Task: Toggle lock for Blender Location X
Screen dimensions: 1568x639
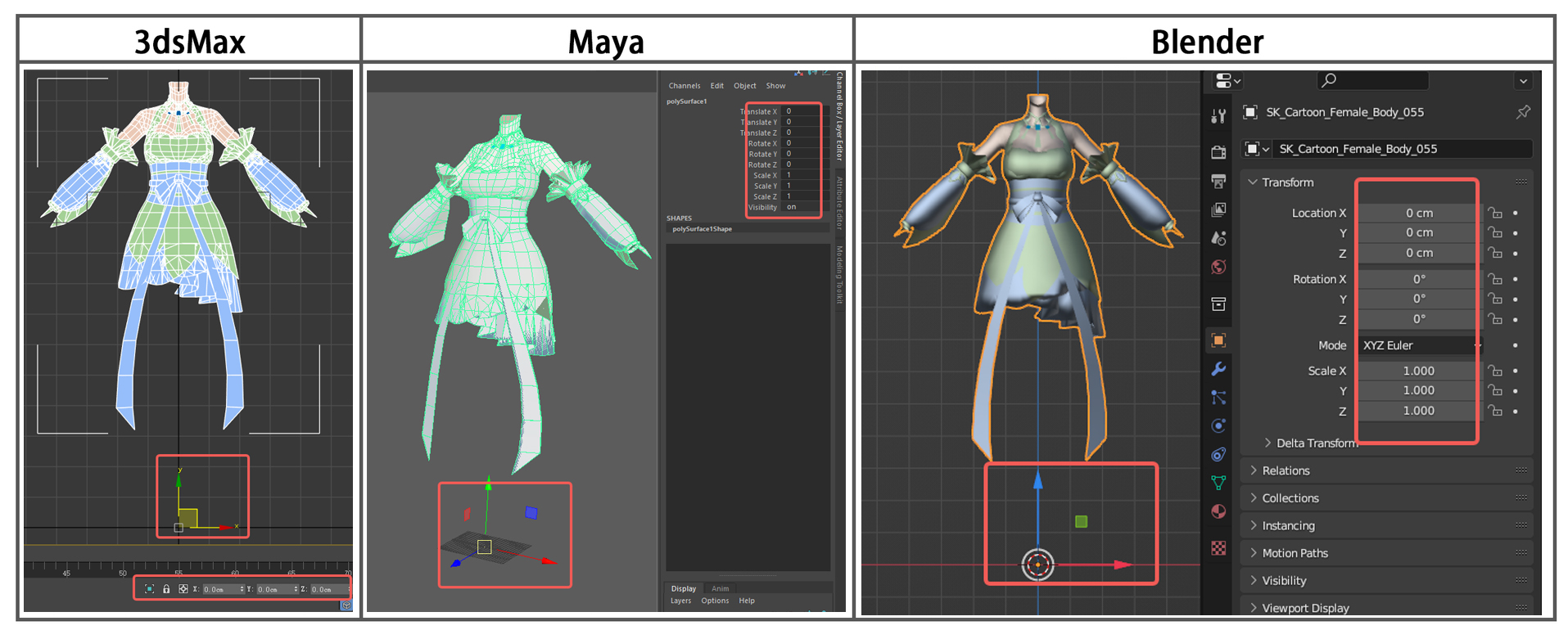Action: coord(1495,213)
